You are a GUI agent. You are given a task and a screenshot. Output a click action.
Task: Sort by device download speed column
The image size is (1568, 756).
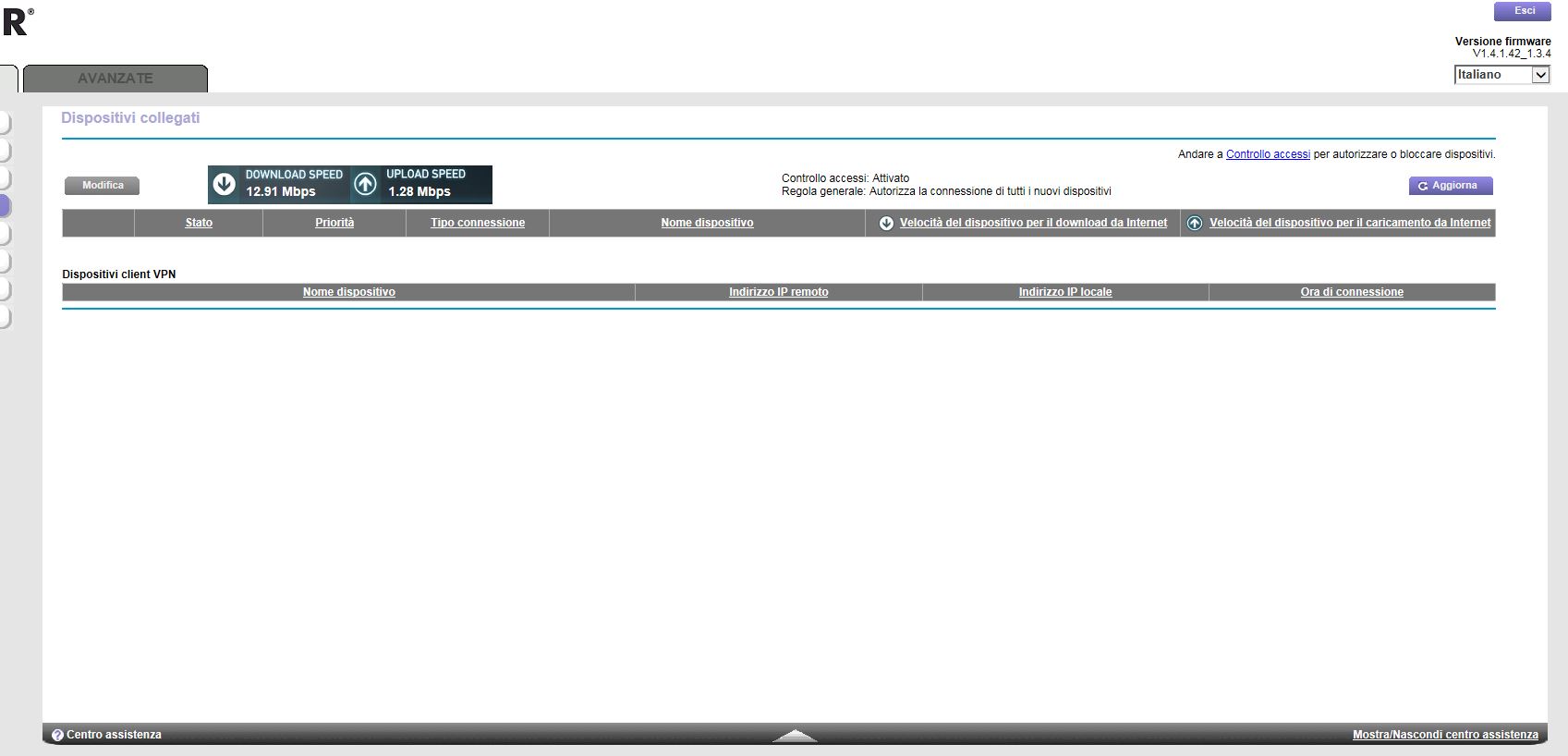tap(1033, 223)
